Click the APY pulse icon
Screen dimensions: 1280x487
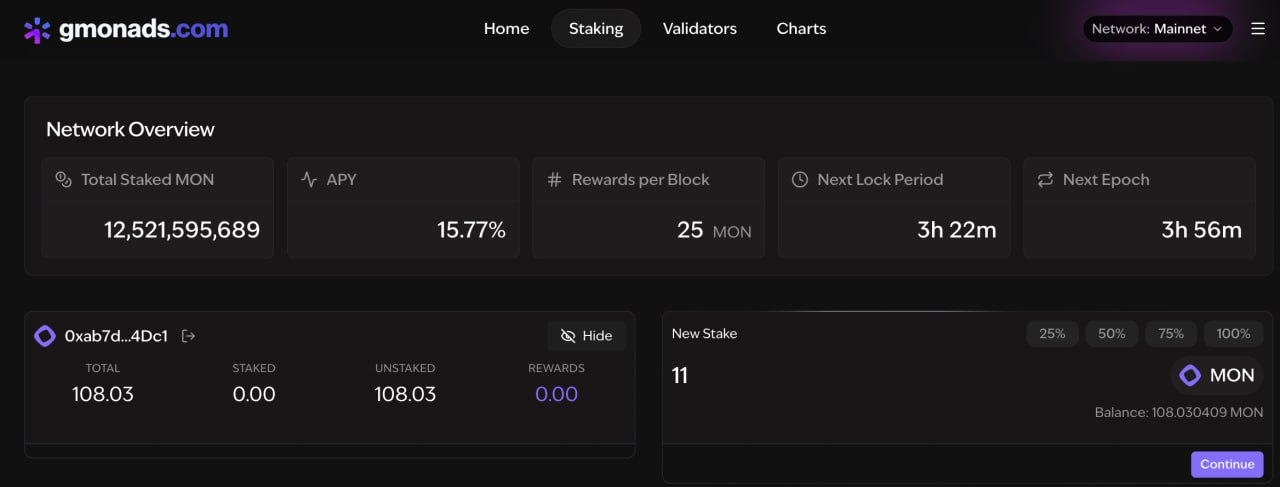coord(309,180)
